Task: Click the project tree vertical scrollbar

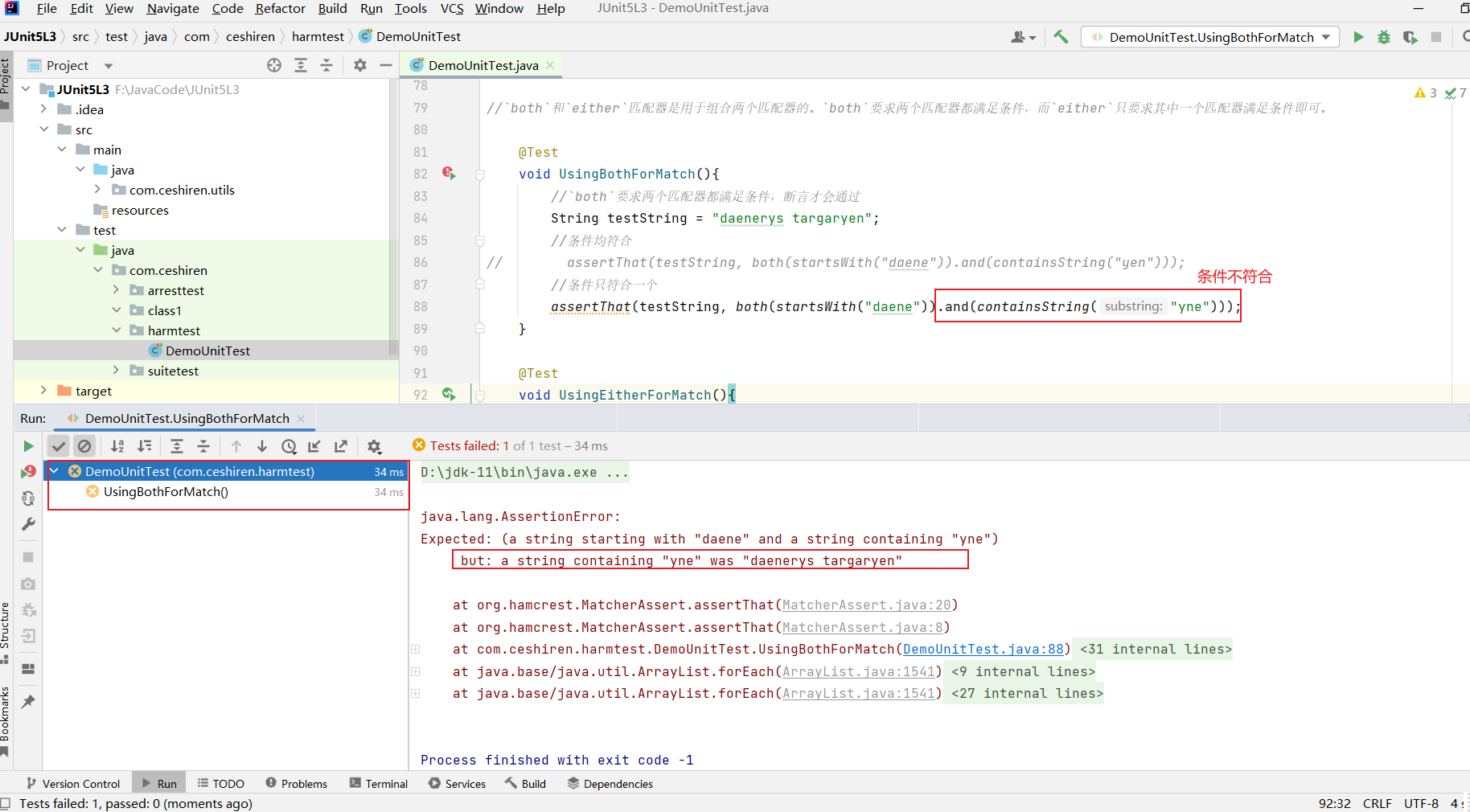Action: 393,217
